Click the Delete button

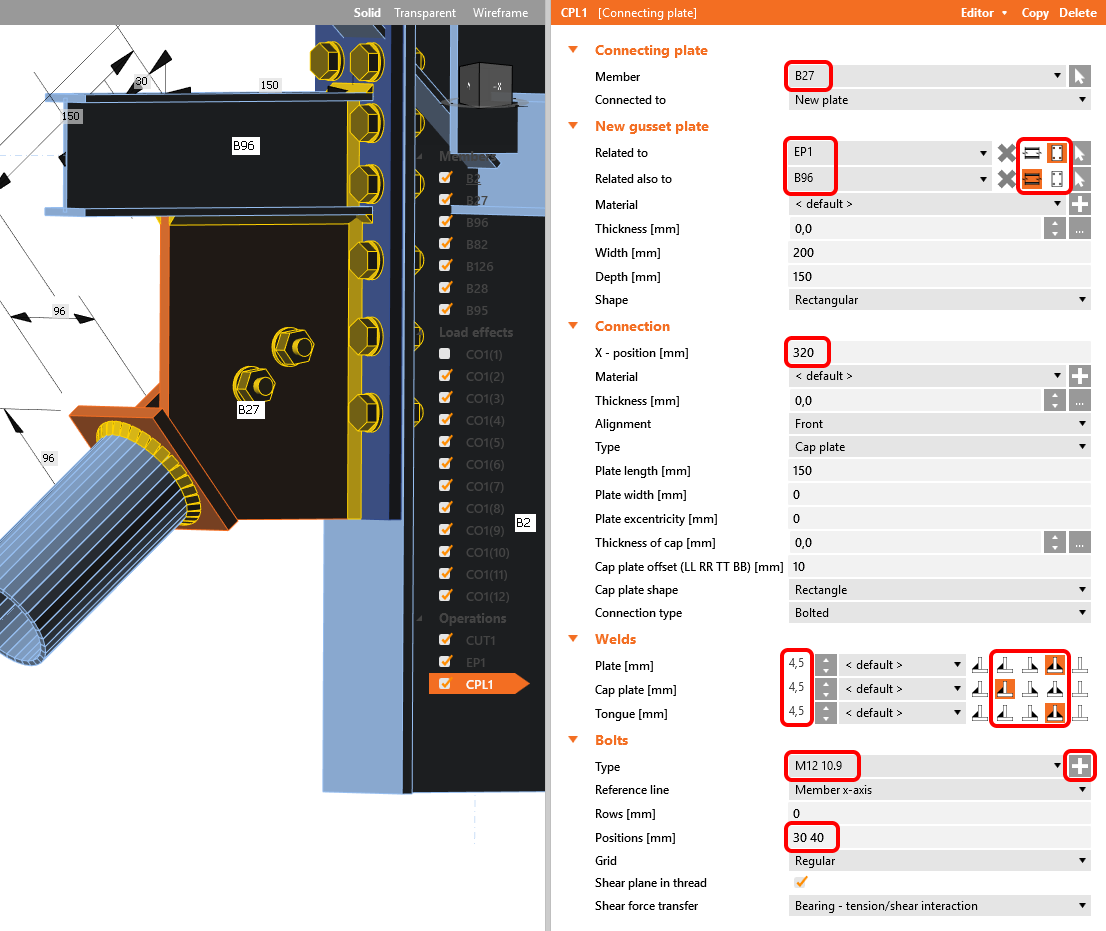pos(1078,13)
